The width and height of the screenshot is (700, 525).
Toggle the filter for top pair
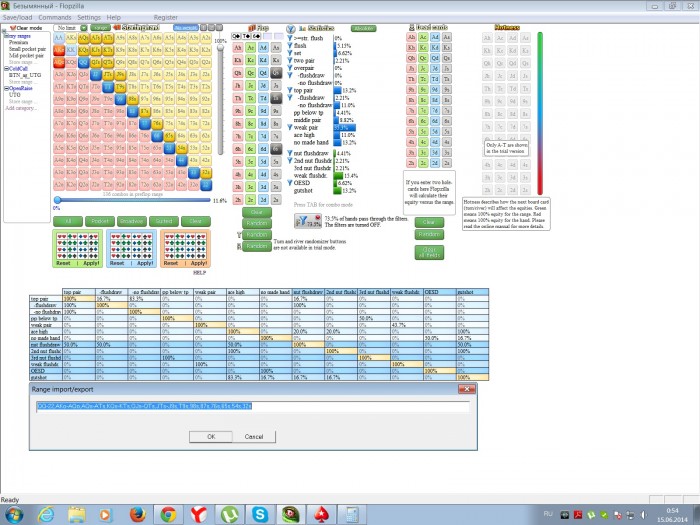(290, 90)
